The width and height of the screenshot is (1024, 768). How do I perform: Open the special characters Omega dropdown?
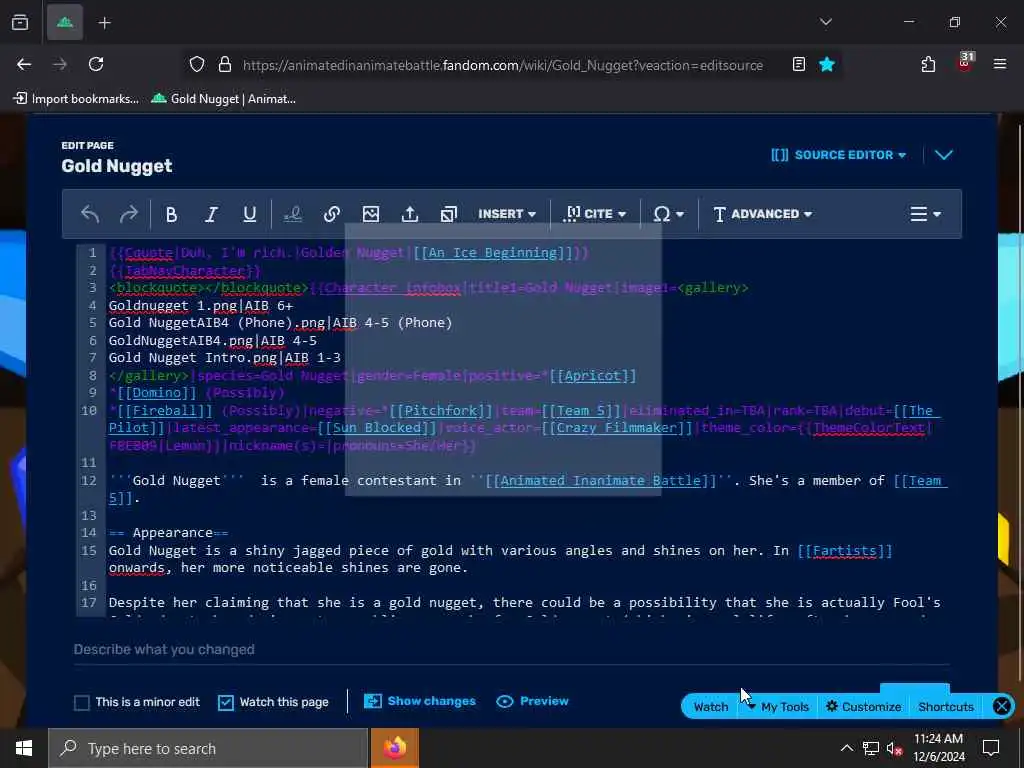click(x=669, y=214)
